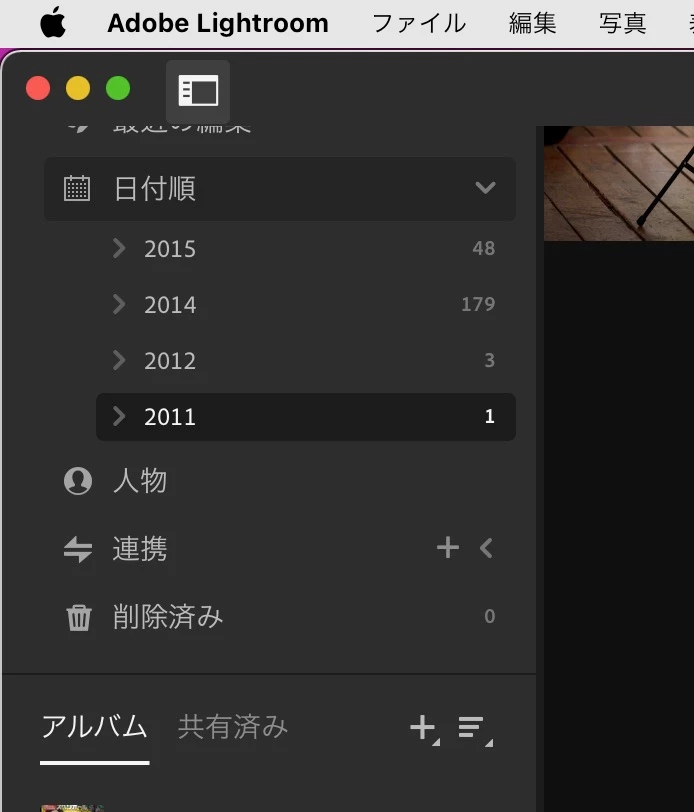
Task: Expand the 2012 year folder
Action: click(x=119, y=360)
